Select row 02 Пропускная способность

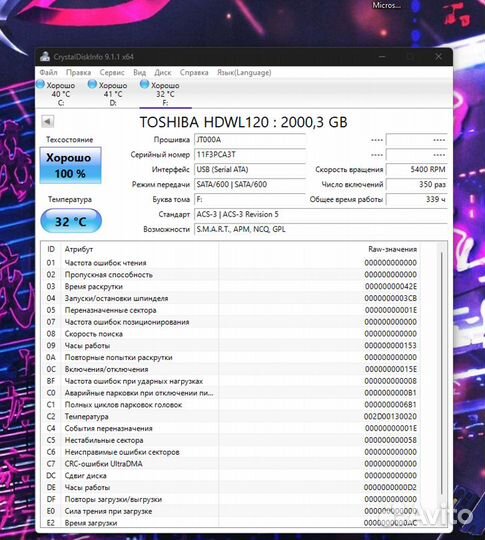pos(231,274)
